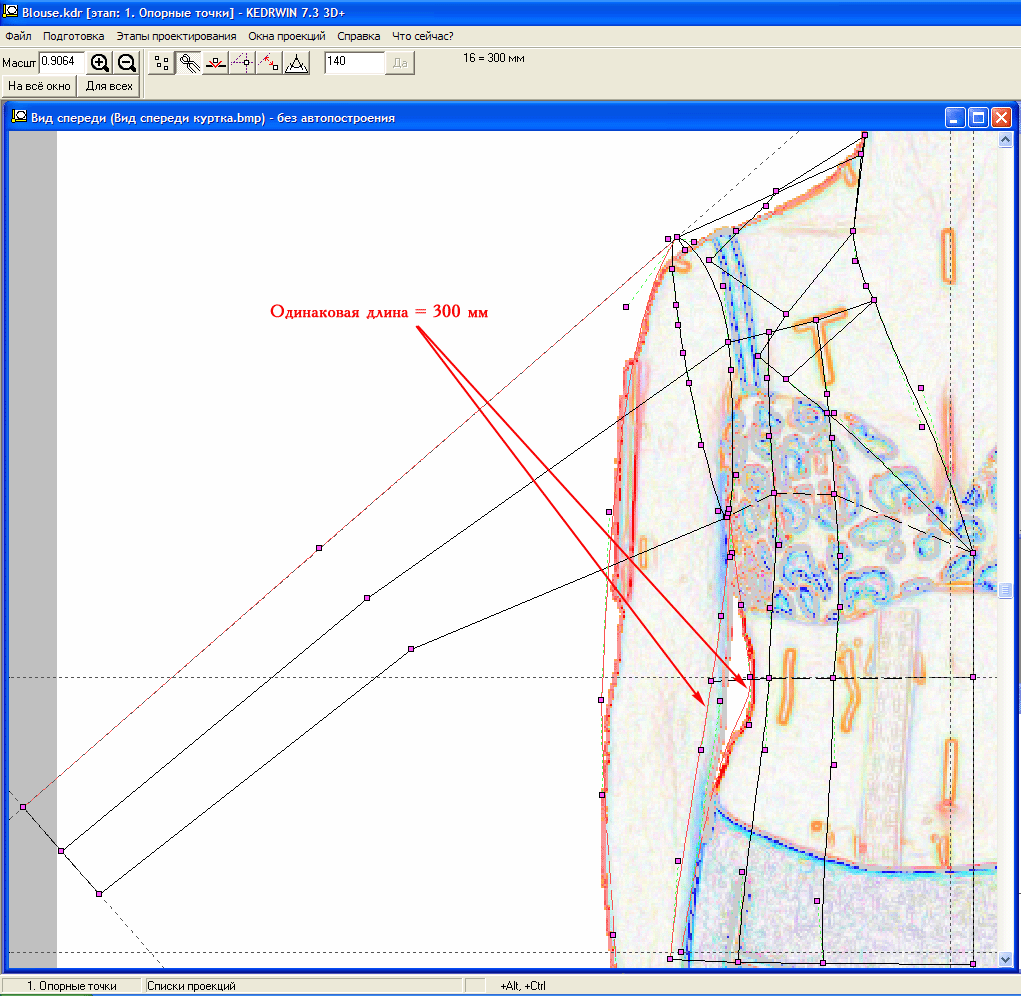
Task: Click the zoom out magnifier icon
Action: [x=126, y=63]
